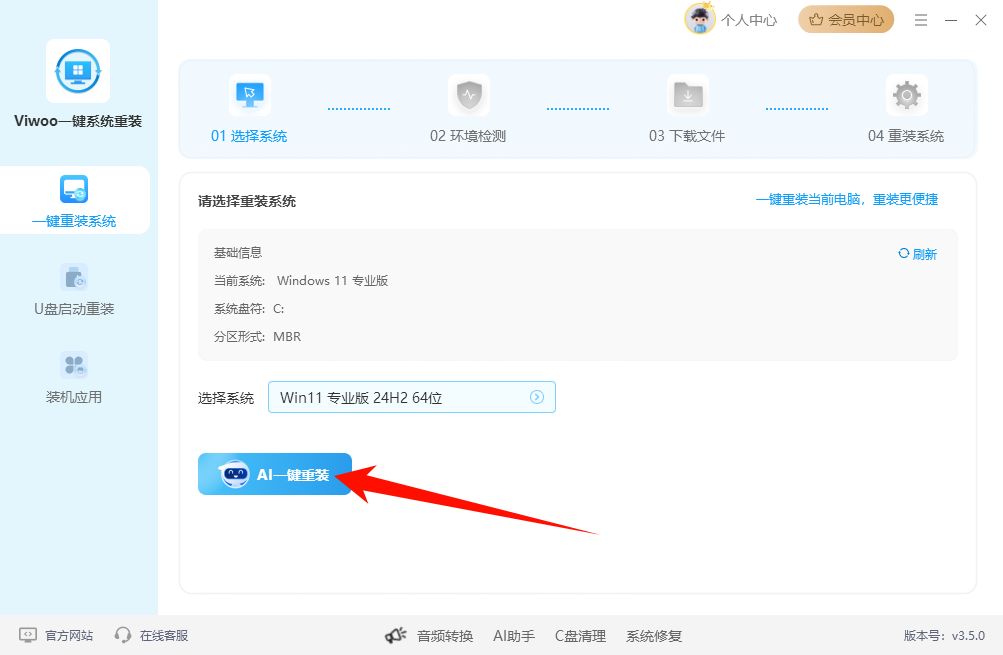
Task: Click 一键重装当前电脑，重装更便捷 link
Action: [847, 200]
